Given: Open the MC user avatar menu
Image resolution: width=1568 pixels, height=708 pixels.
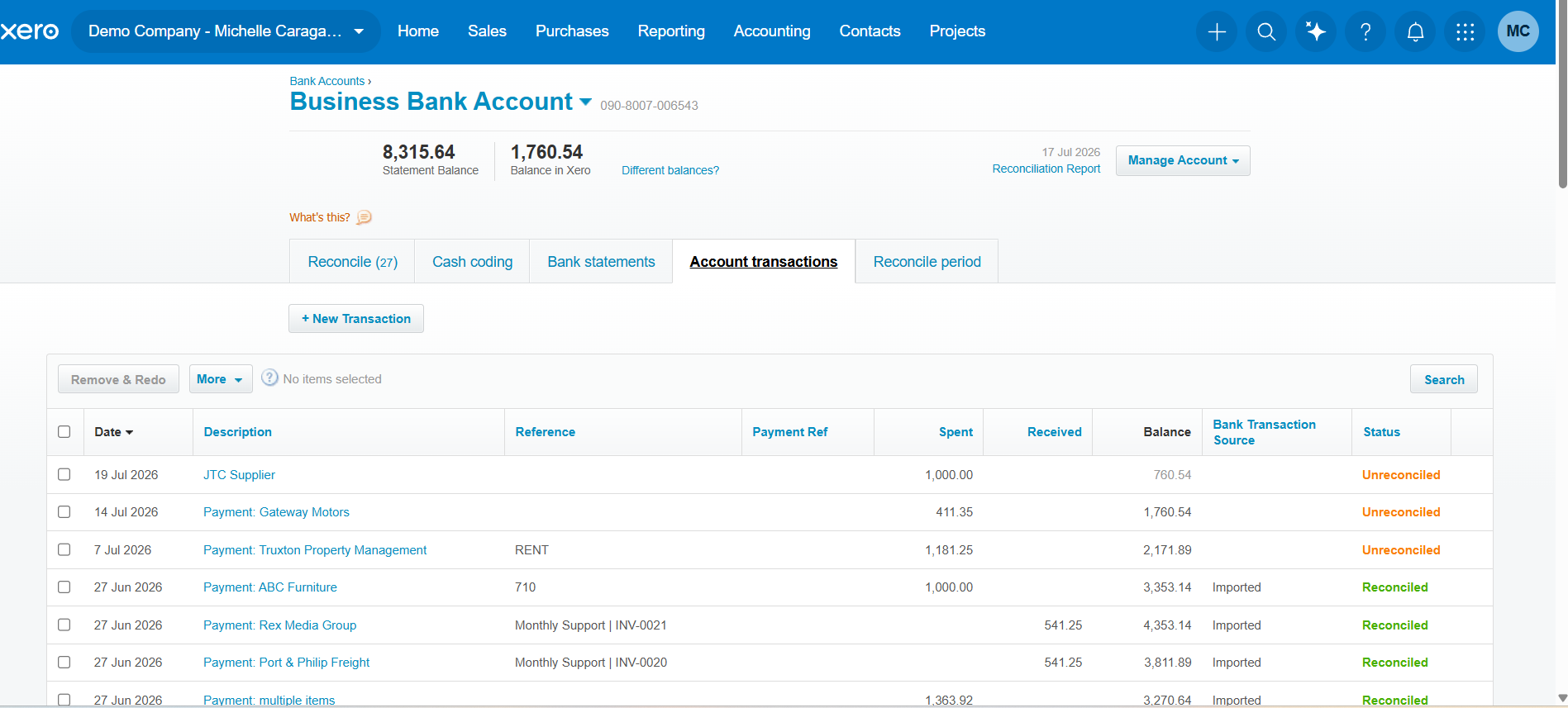Looking at the screenshot, I should coord(1518,31).
